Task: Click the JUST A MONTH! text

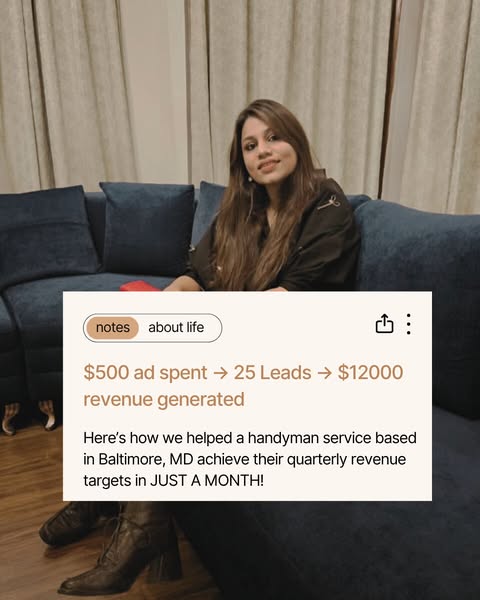Action: (207, 480)
